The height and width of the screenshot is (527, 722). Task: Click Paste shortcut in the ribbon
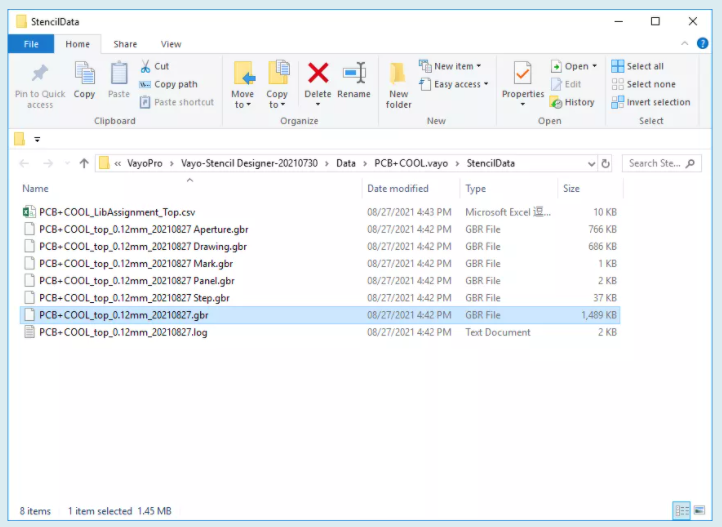point(177,102)
